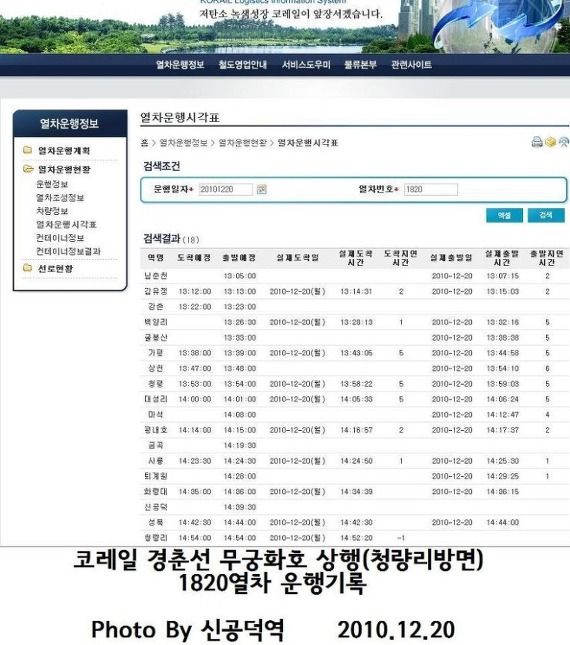The image size is (570, 645).
Task: Open the 서비스도우미 top menu
Action: pos(306,65)
